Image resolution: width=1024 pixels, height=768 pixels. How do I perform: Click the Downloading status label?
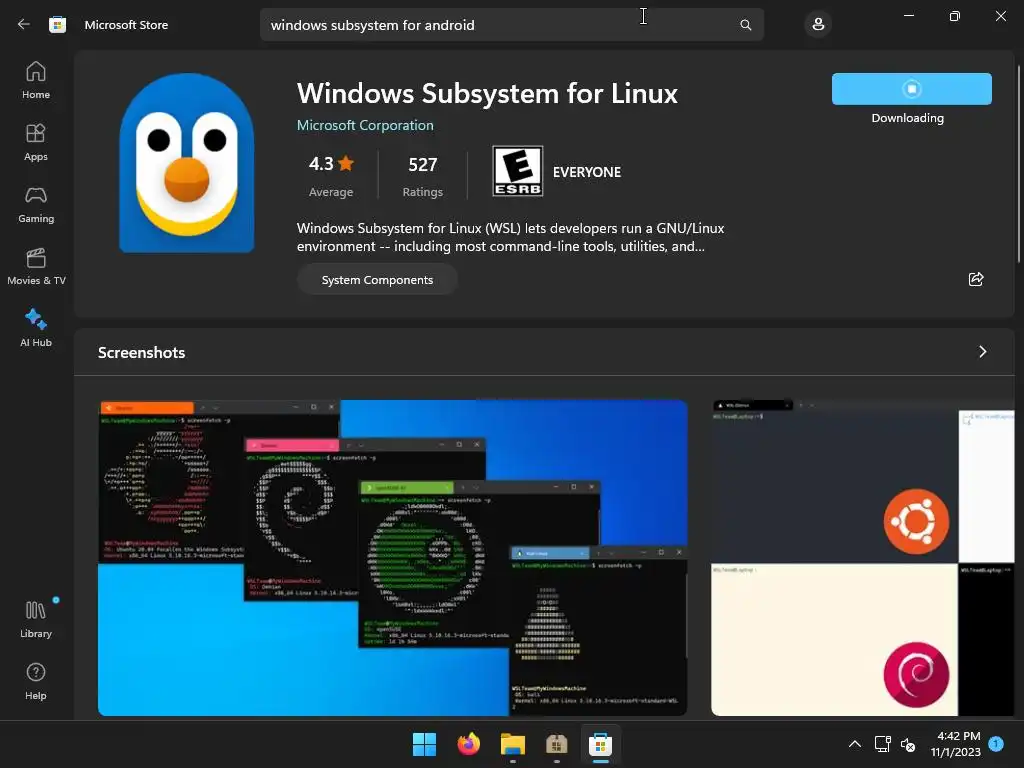tap(907, 118)
